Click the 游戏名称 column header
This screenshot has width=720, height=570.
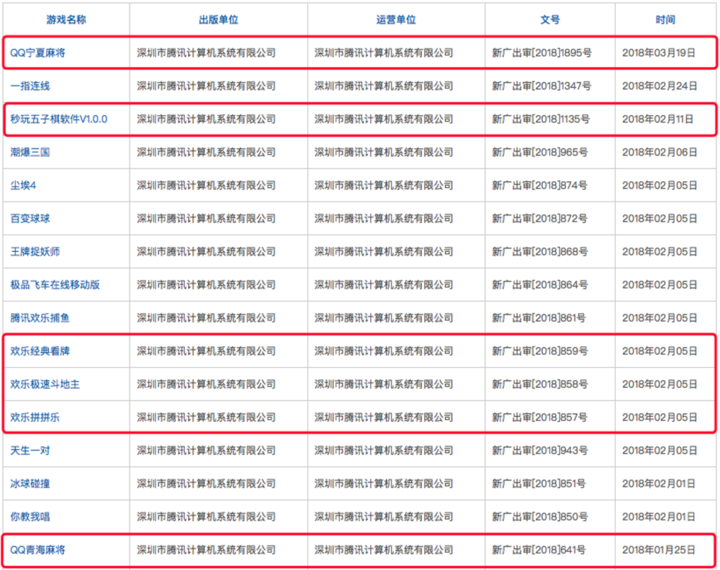66,19
